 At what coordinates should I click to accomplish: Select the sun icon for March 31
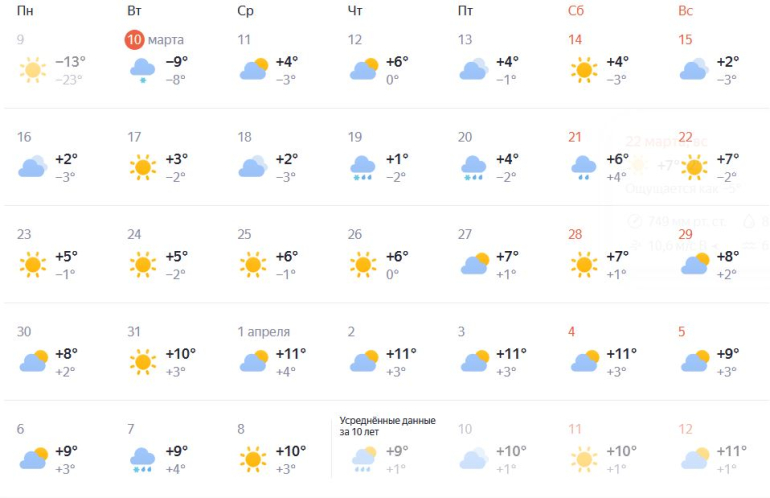pyautogui.click(x=142, y=361)
